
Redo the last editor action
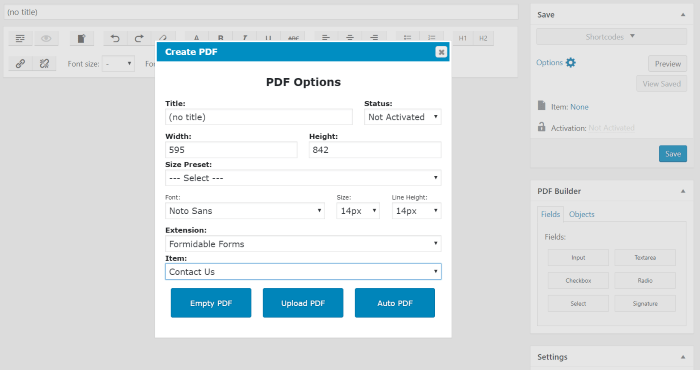click(139, 38)
